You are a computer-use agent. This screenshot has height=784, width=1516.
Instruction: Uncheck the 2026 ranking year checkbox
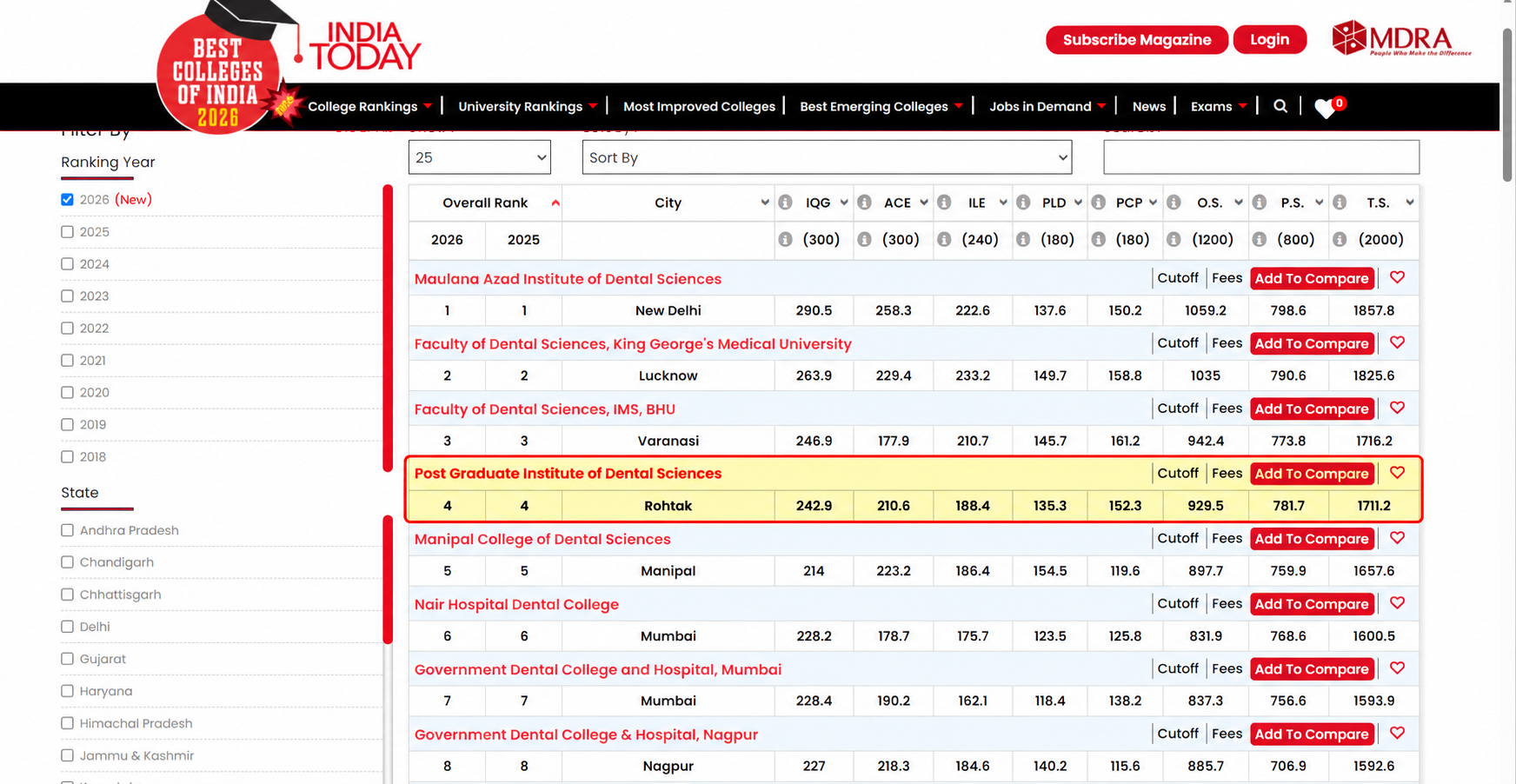pos(67,200)
